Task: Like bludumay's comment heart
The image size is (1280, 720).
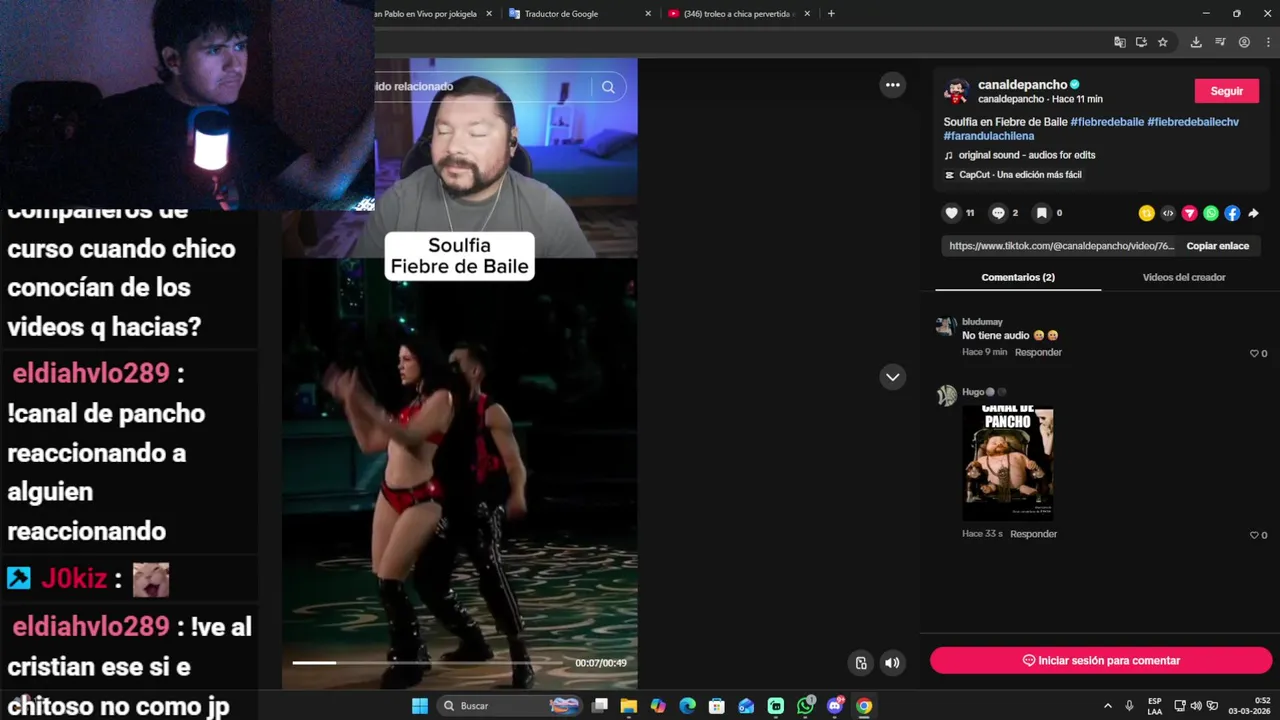Action: click(1254, 353)
